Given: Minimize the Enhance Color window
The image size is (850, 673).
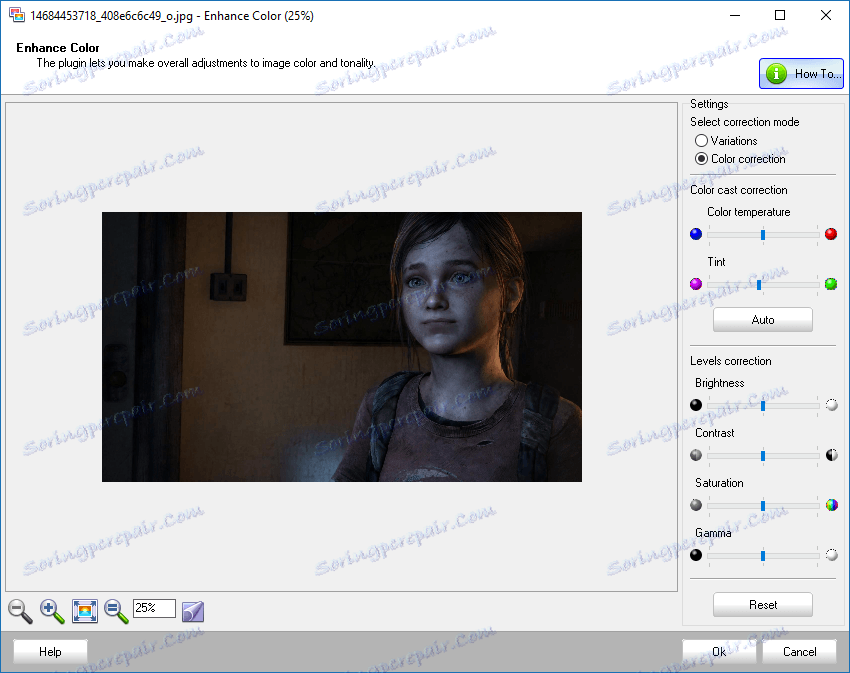Looking at the screenshot, I should click(735, 15).
